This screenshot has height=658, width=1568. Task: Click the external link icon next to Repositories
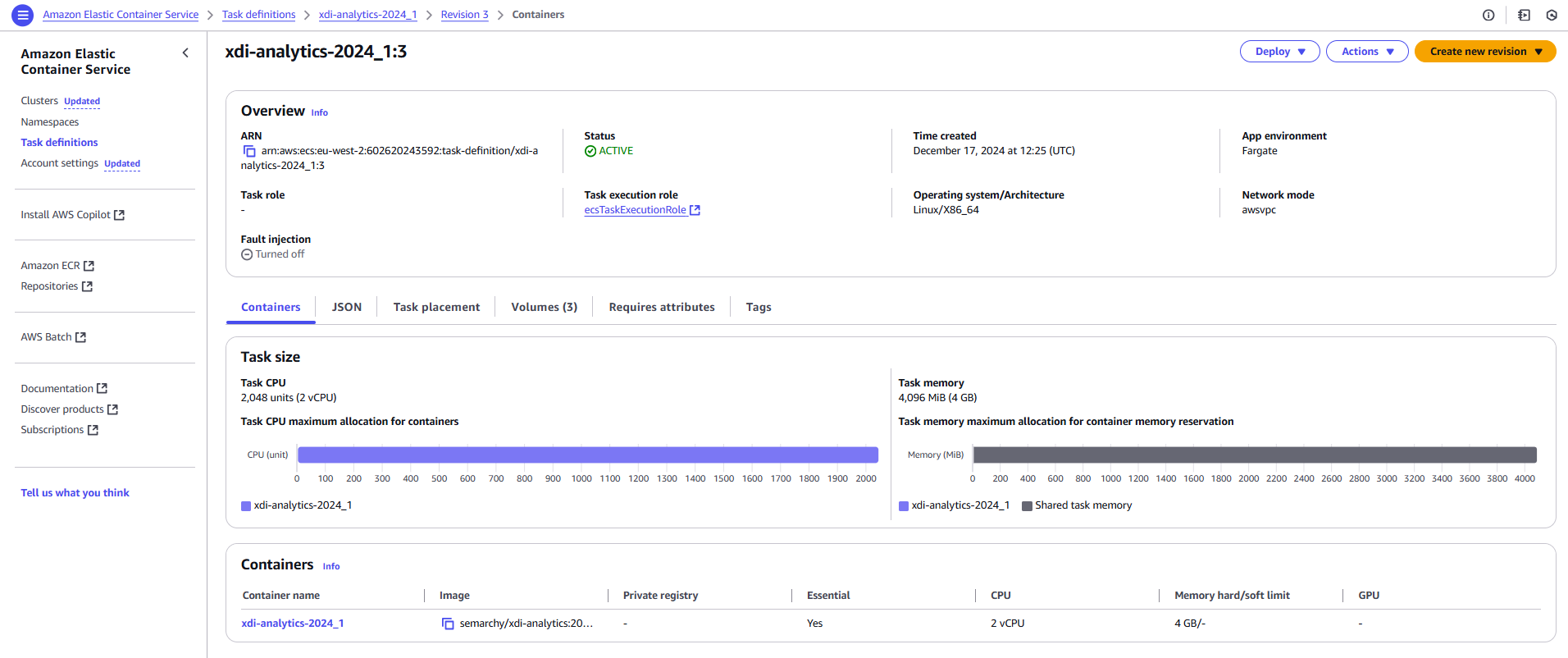coord(87,286)
